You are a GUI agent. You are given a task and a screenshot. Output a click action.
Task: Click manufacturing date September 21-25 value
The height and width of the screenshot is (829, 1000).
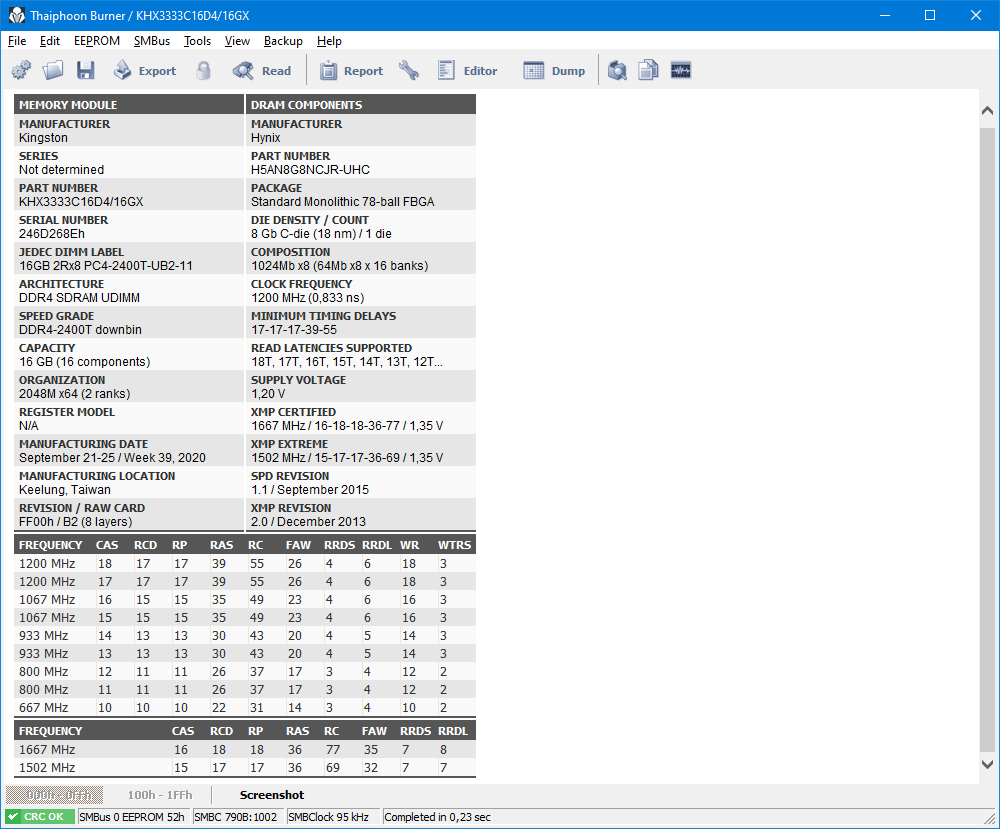(x=112, y=457)
